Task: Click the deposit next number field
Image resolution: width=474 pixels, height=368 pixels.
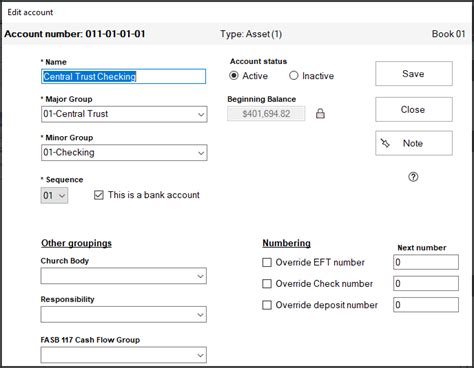Action: [426, 305]
